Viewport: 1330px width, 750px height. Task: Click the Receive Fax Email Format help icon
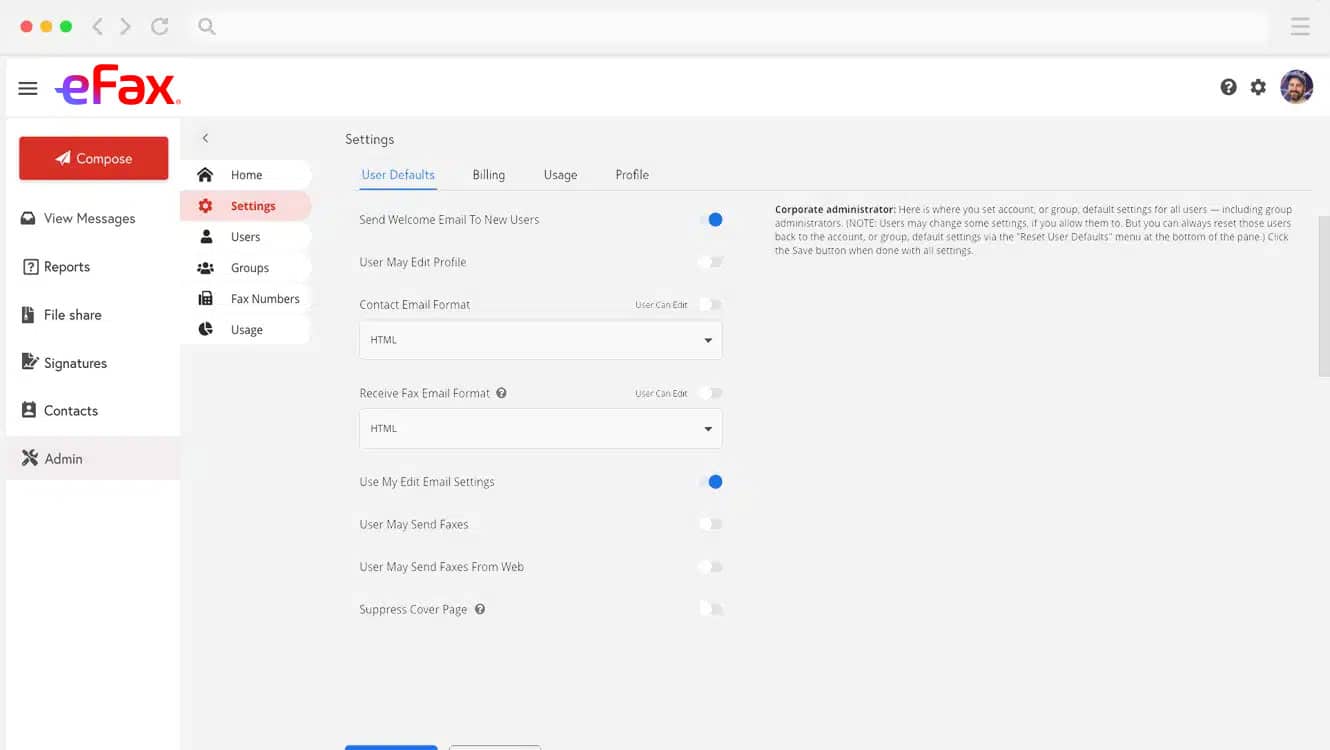[501, 393]
